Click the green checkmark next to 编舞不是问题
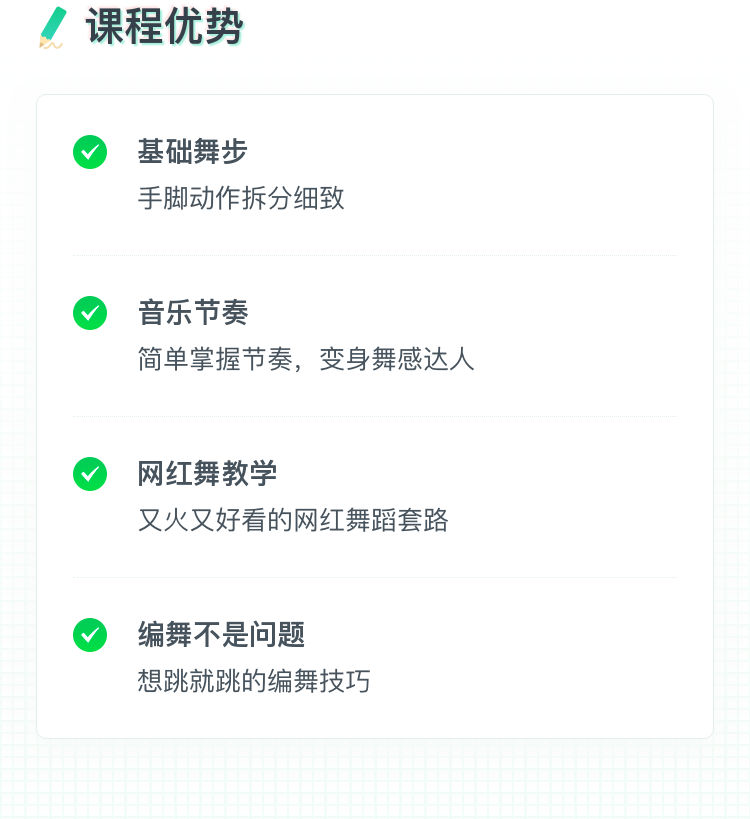Image resolution: width=750 pixels, height=819 pixels. (90, 635)
